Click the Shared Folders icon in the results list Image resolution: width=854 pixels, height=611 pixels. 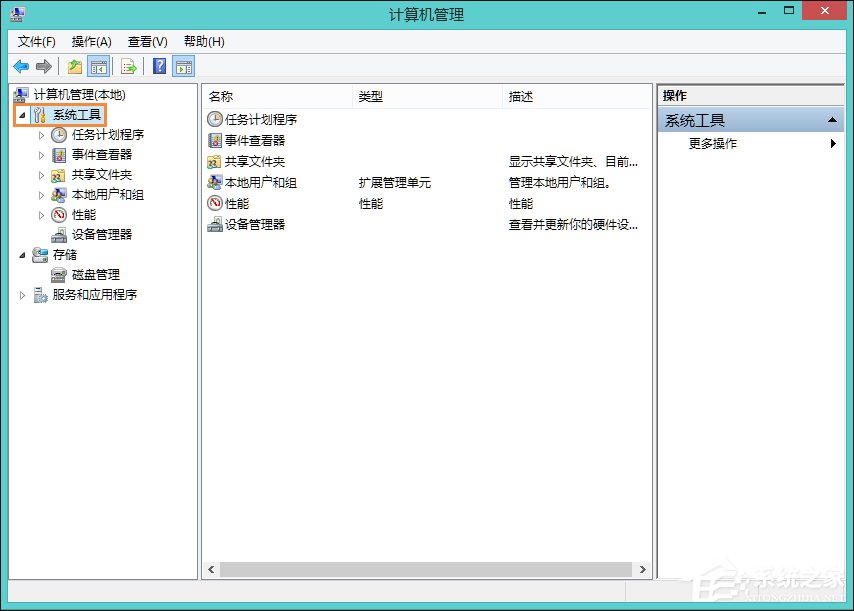click(254, 160)
